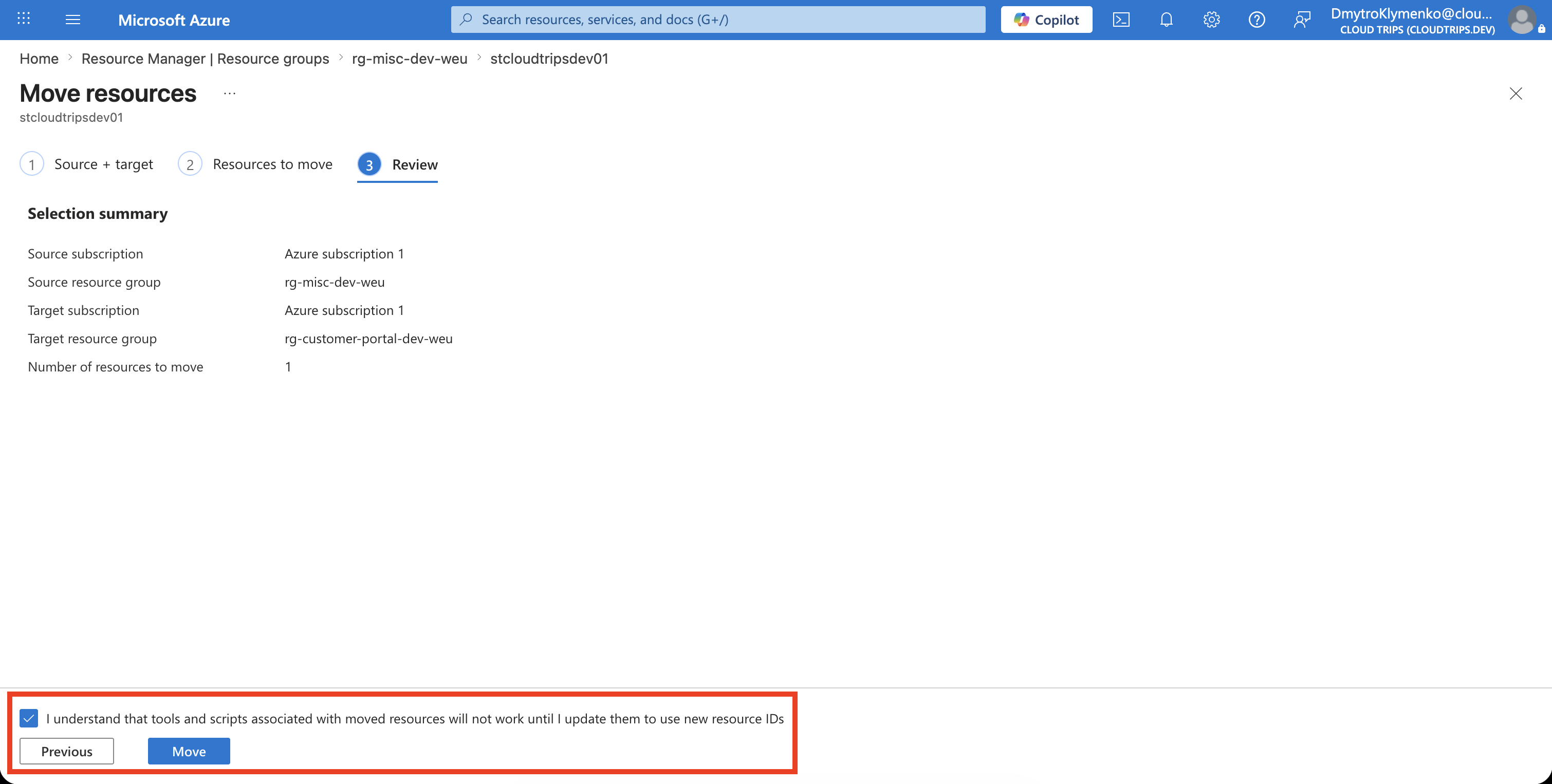
Task: Click the Selection summary heading
Action: (x=98, y=213)
